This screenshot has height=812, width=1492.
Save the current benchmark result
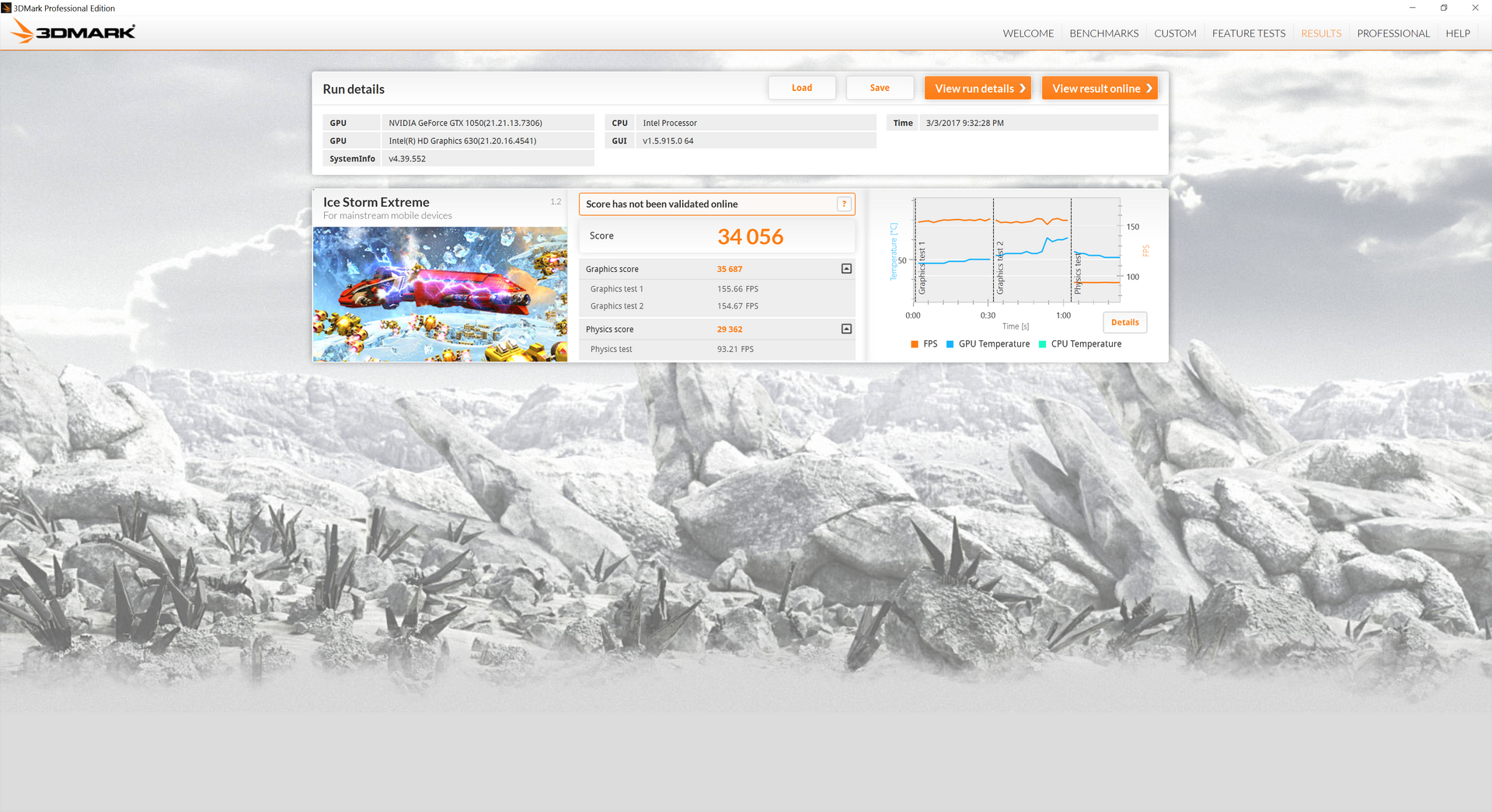coord(880,88)
